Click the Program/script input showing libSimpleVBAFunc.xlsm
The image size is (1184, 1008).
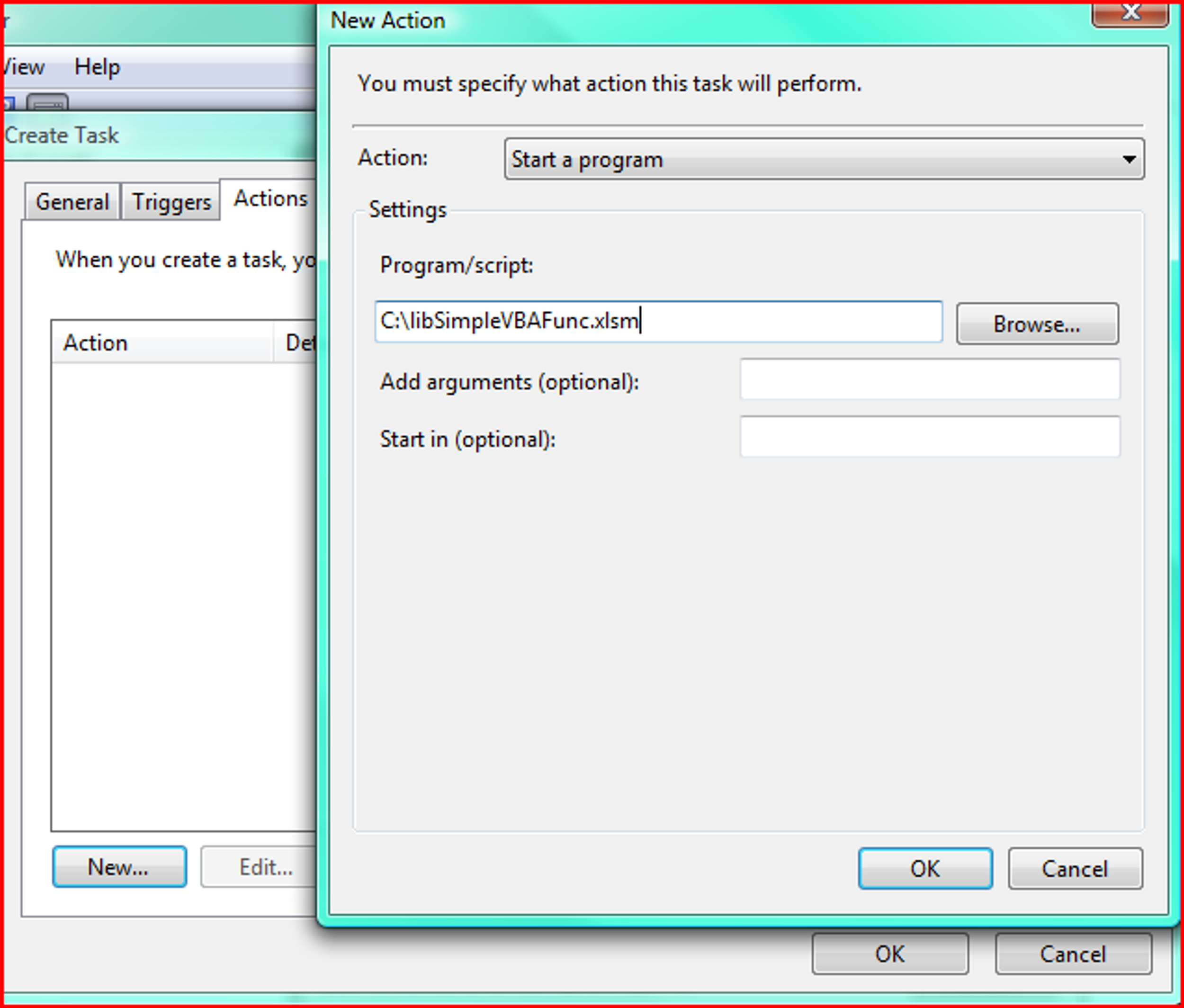(657, 322)
